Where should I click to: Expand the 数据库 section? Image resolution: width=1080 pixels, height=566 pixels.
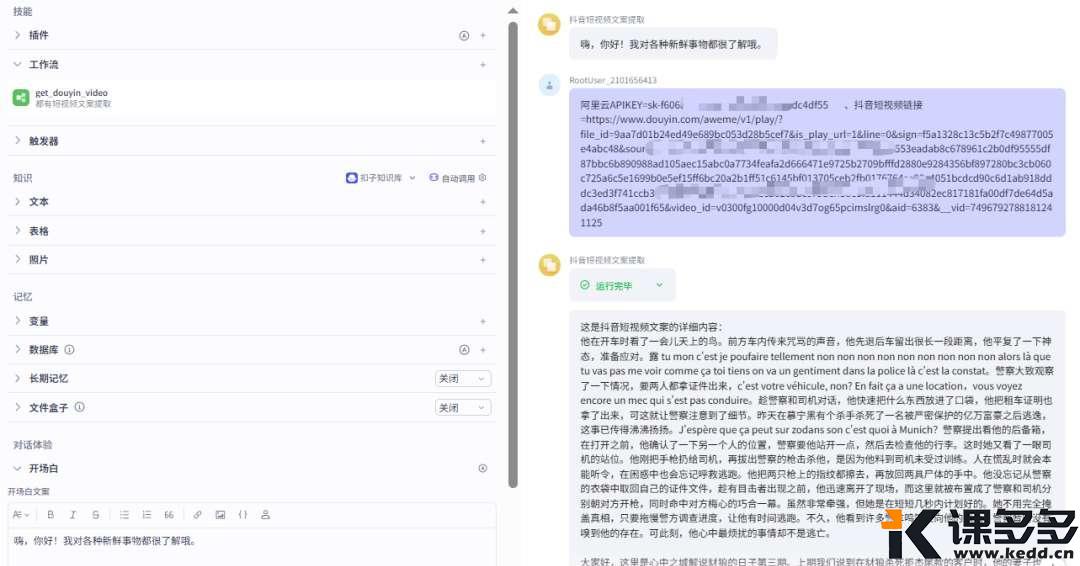[18, 350]
